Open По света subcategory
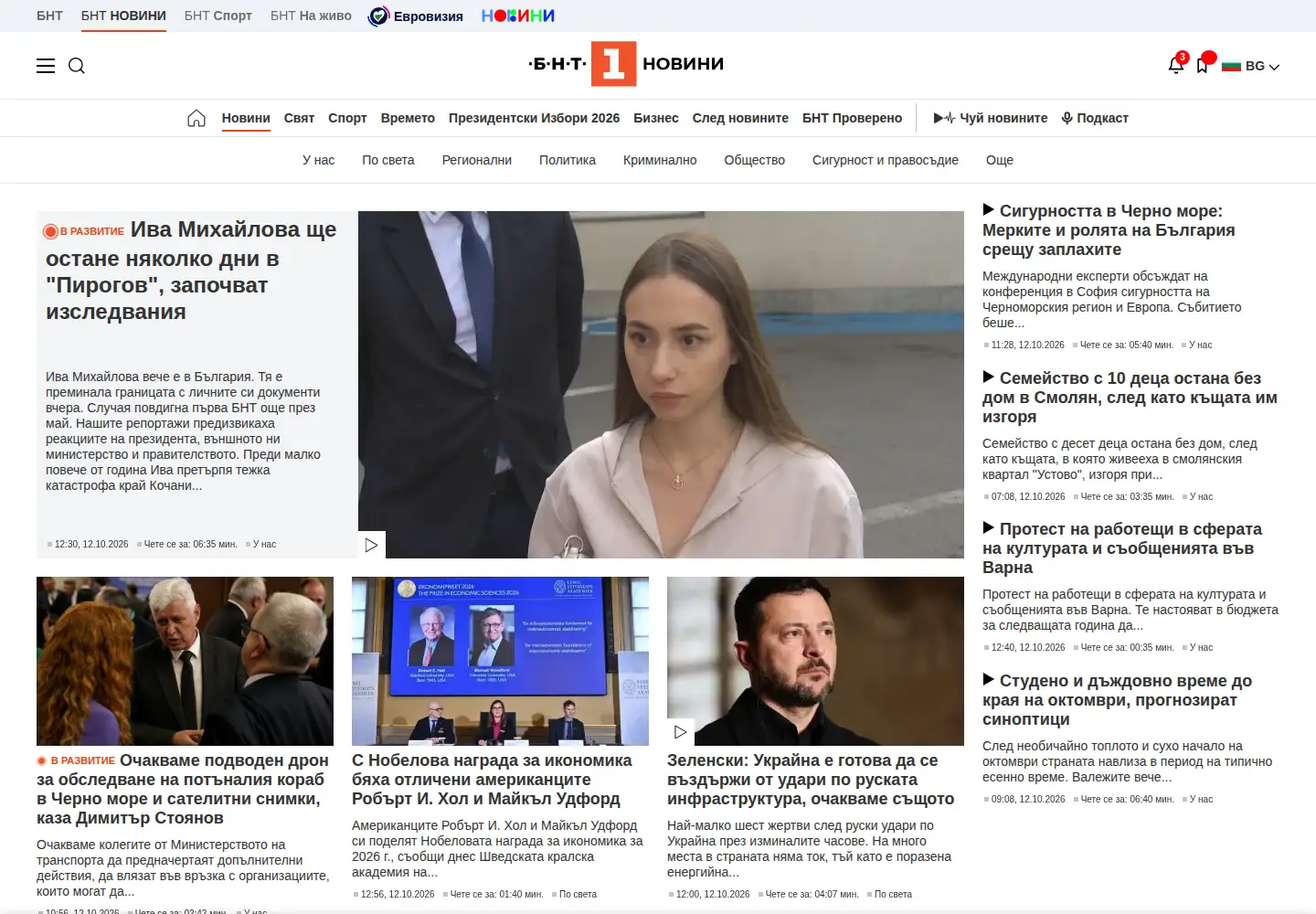The width and height of the screenshot is (1316, 914). click(388, 160)
